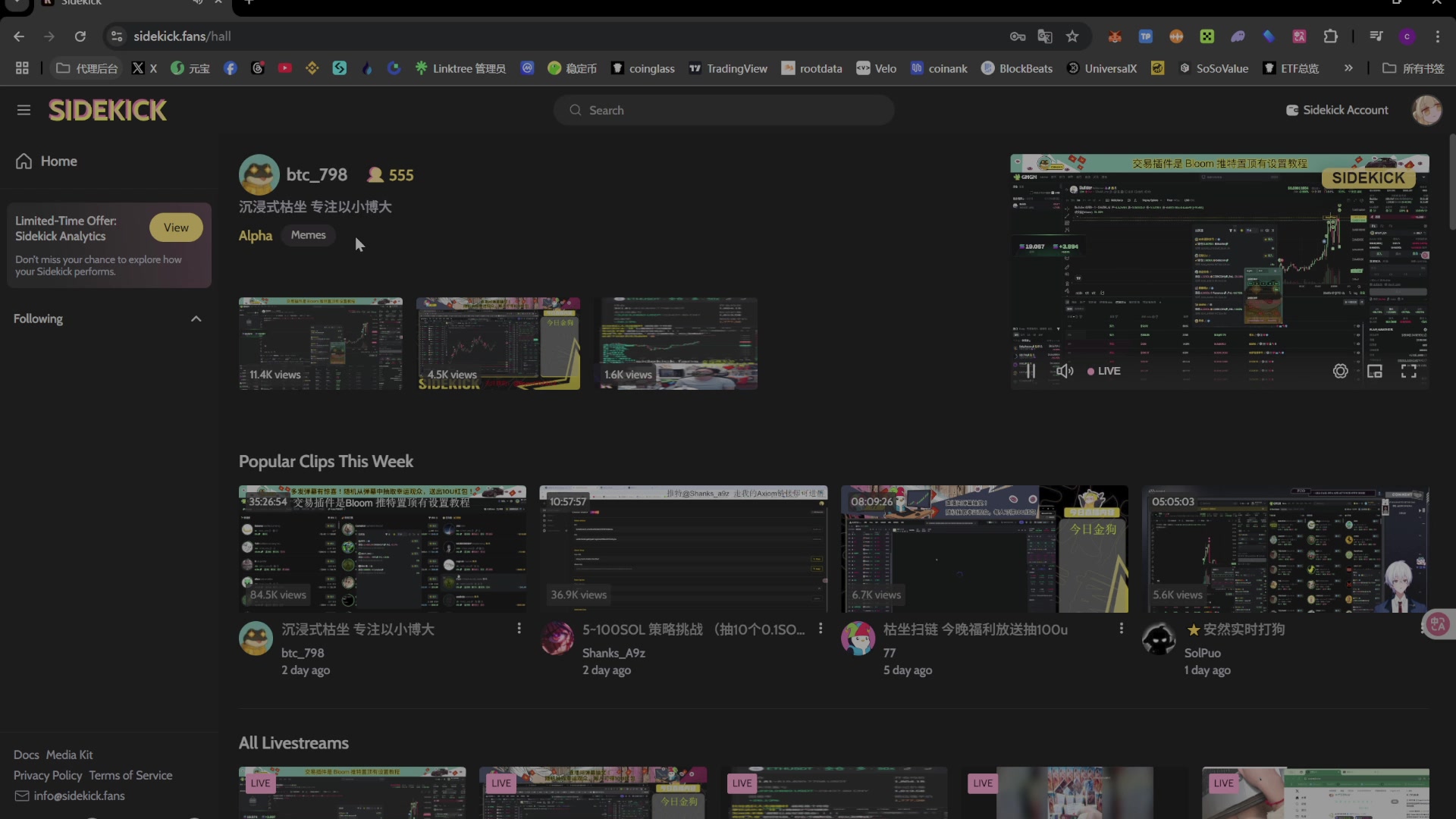This screenshot has height=819, width=1456.
Task: Open the Media Kit link
Action: (69, 755)
